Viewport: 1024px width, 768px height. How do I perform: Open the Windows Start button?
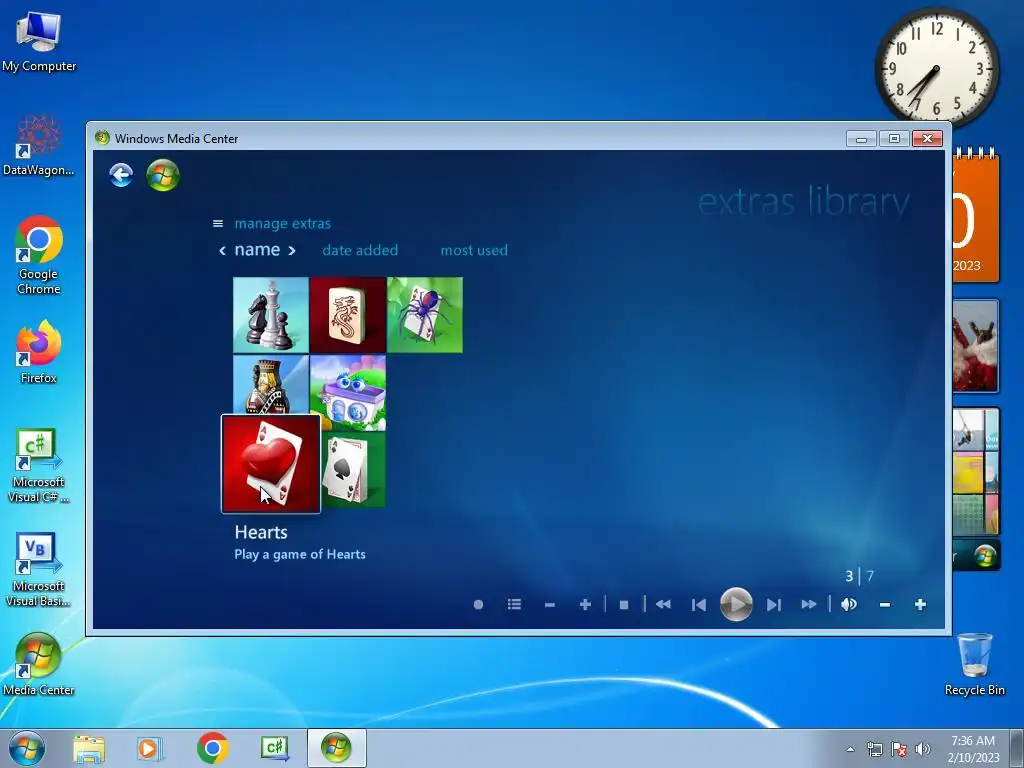(27, 748)
